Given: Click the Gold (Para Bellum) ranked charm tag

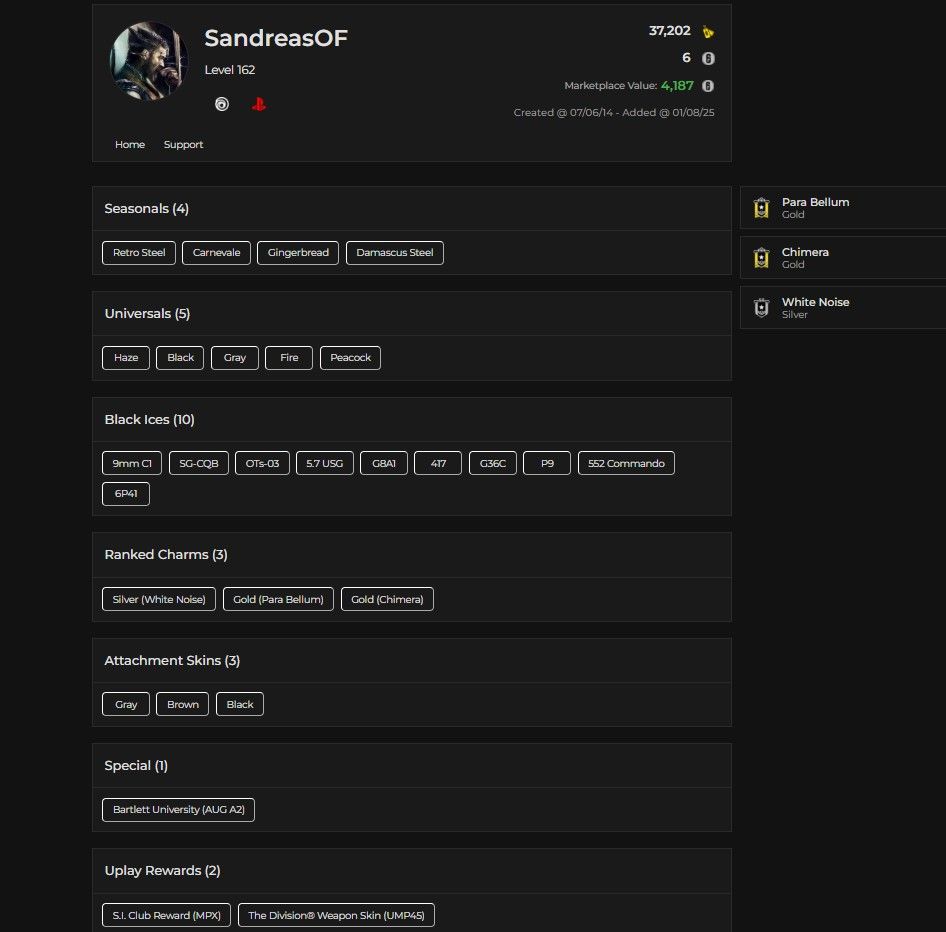Looking at the screenshot, I should pyautogui.click(x=278, y=599).
